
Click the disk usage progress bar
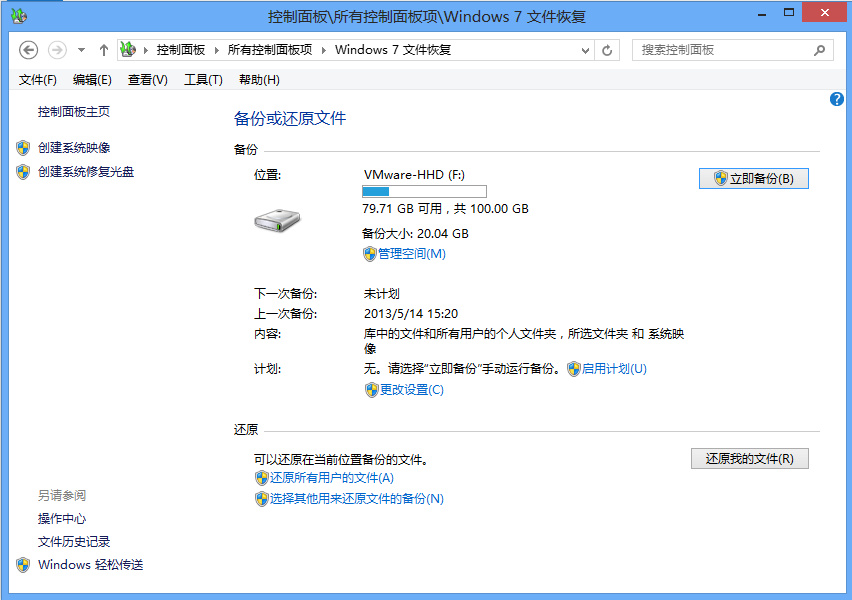click(x=424, y=191)
